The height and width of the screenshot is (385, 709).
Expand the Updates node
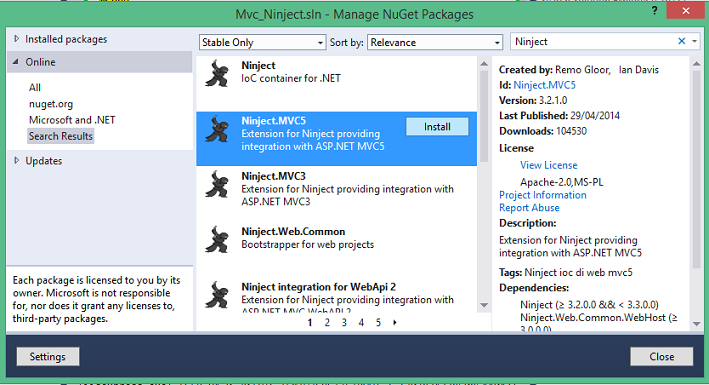point(16,161)
